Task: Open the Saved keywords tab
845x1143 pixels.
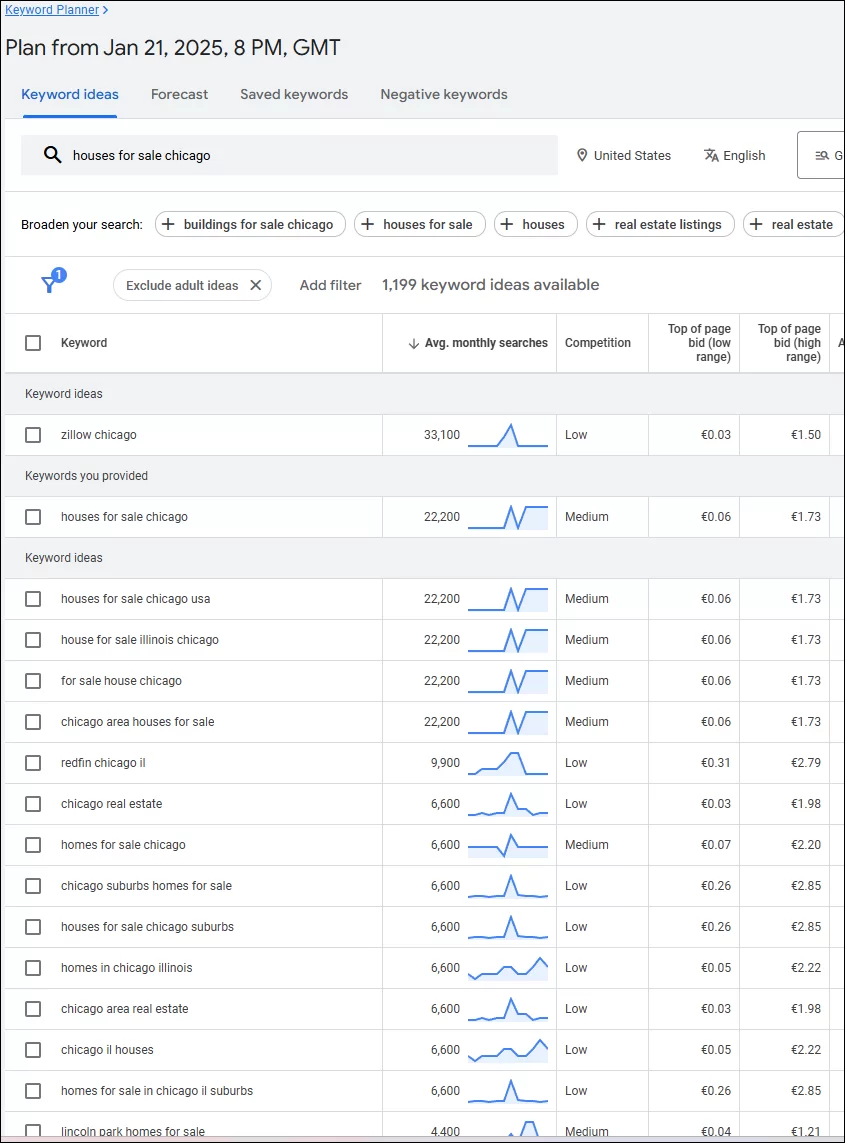Action: (294, 95)
